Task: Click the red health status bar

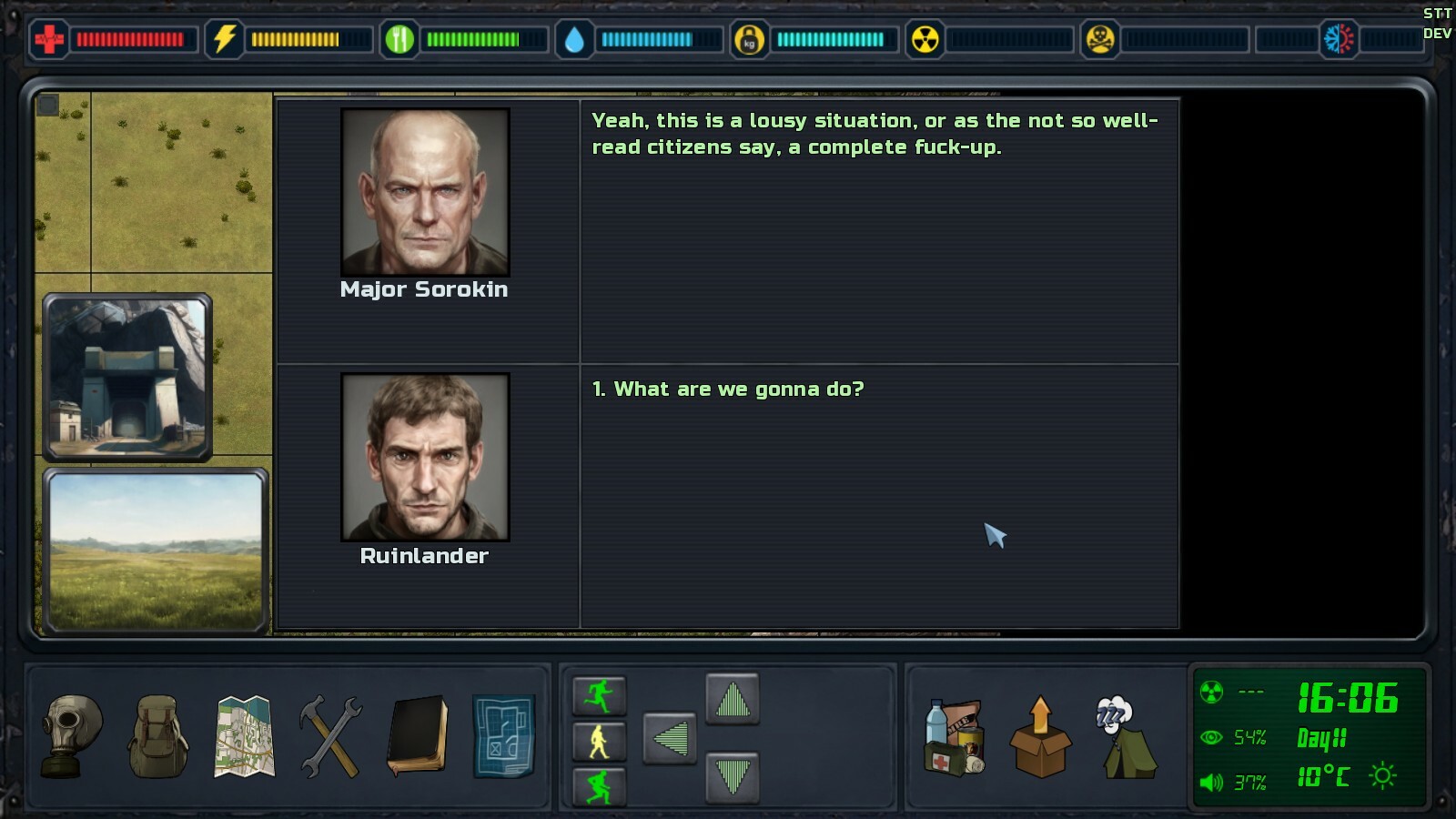Action: click(130, 39)
